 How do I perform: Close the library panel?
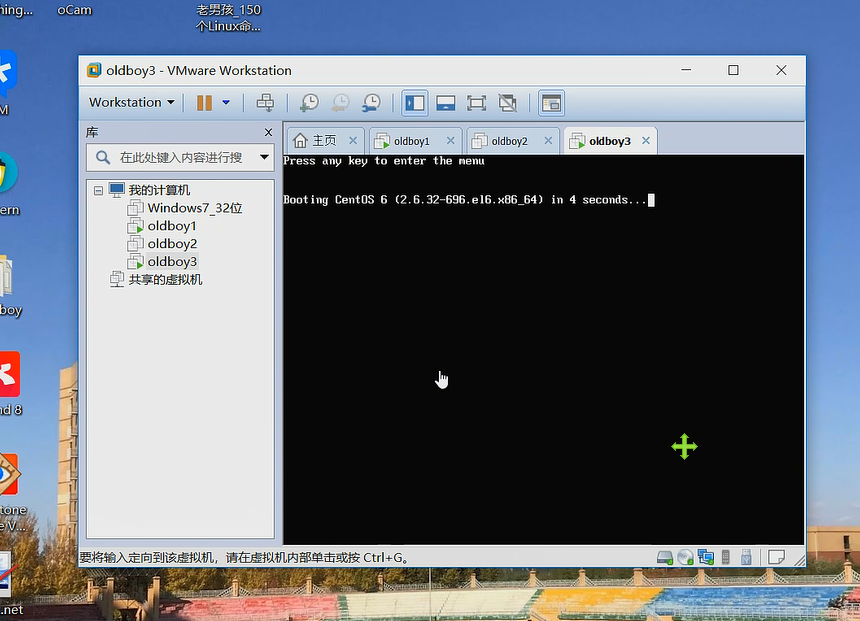268,132
